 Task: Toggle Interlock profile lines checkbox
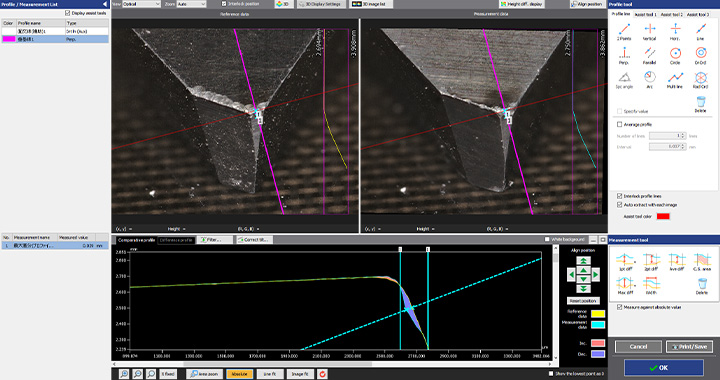pos(619,196)
